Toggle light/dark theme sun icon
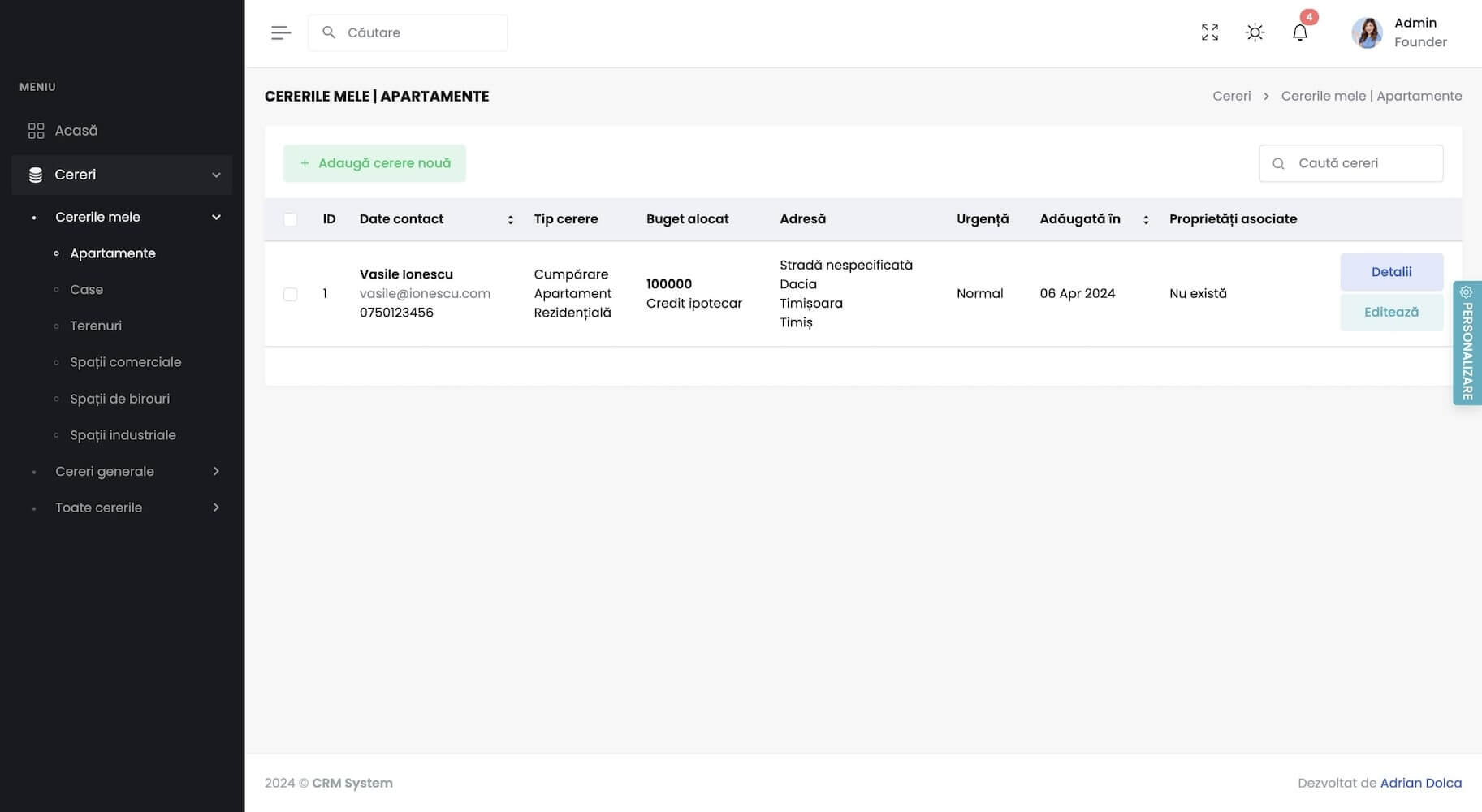 1255,32
